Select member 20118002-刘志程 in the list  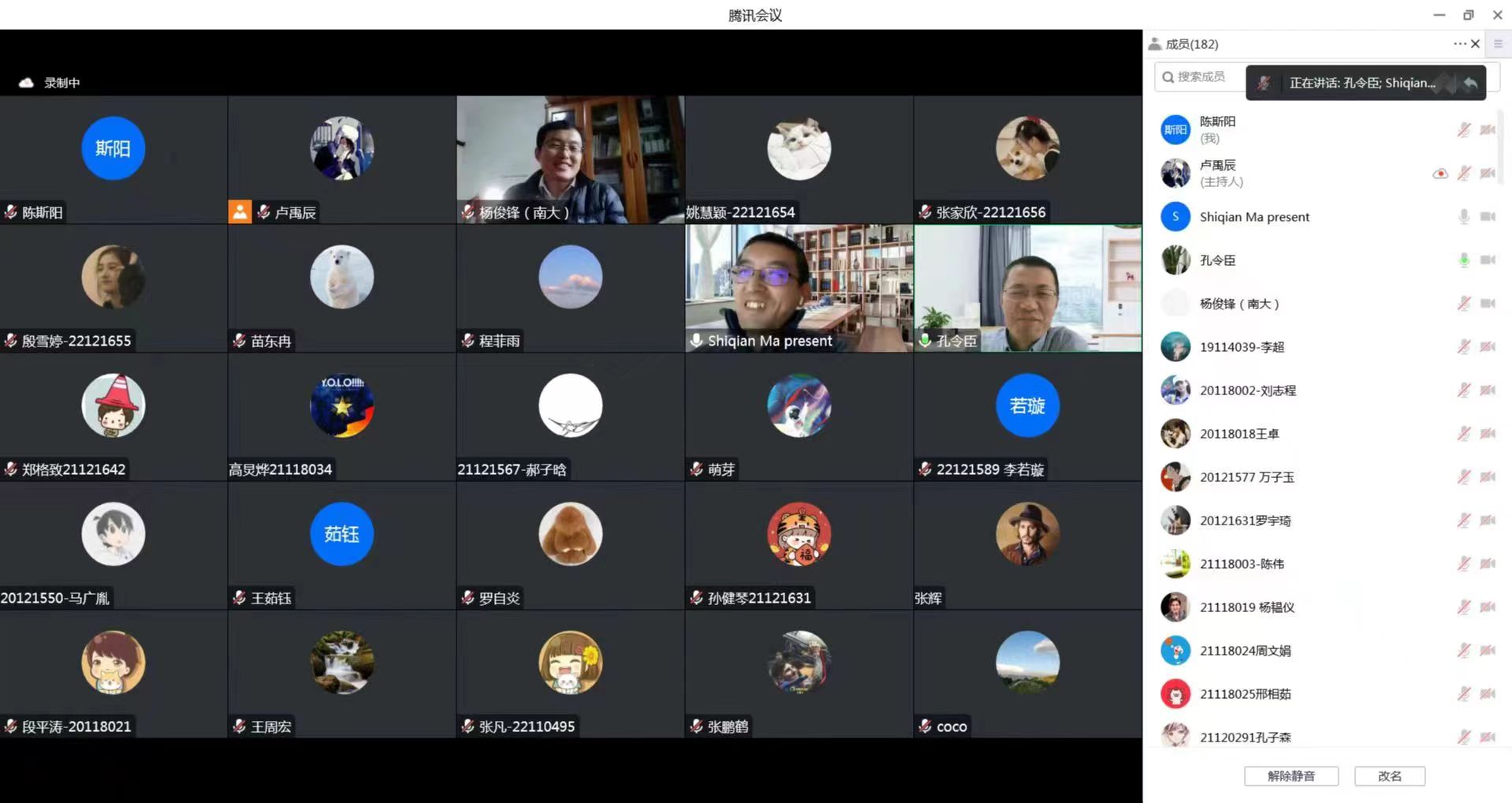[1247, 390]
